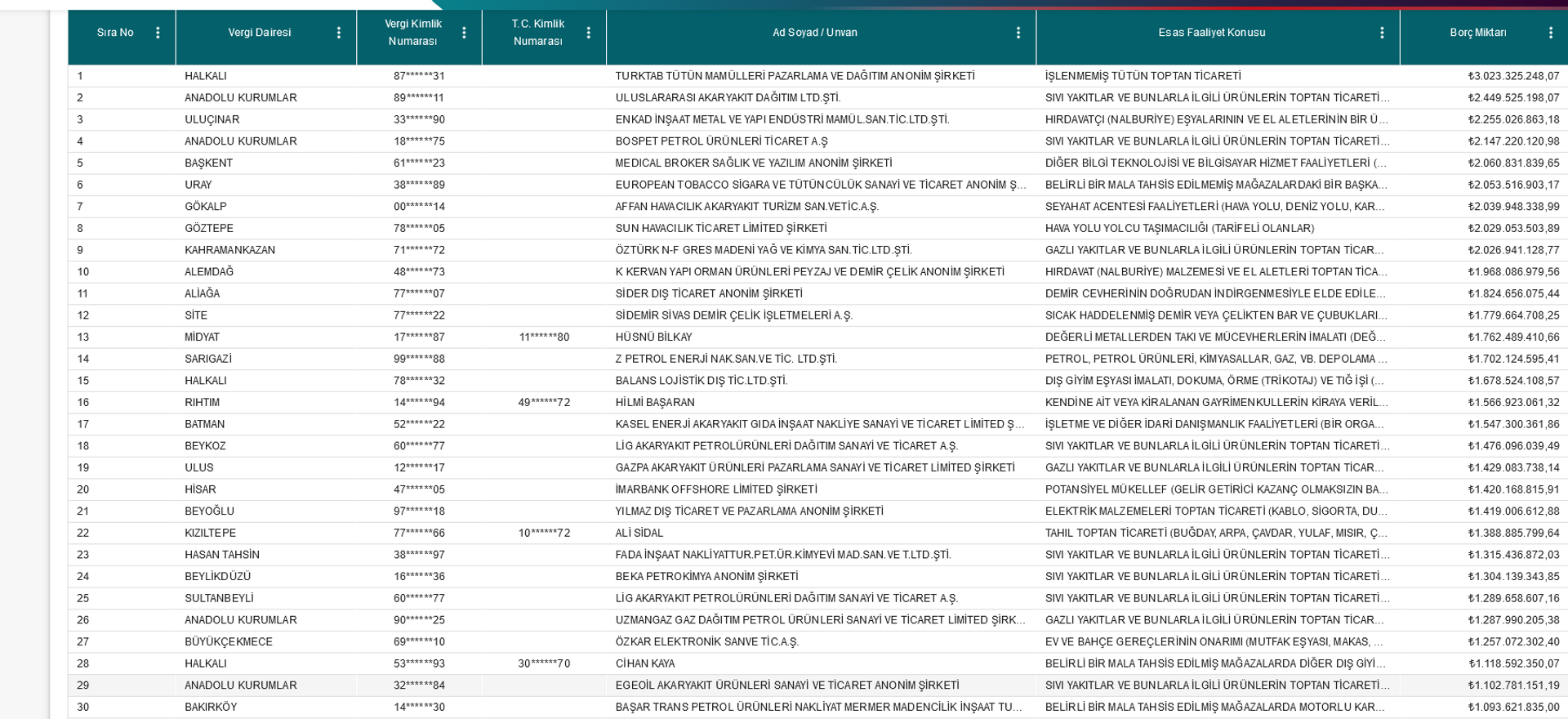The width and height of the screenshot is (1568, 719).
Task: Click the FADA İNŞAAT NAKLİYAT company cell
Action: [x=821, y=555]
